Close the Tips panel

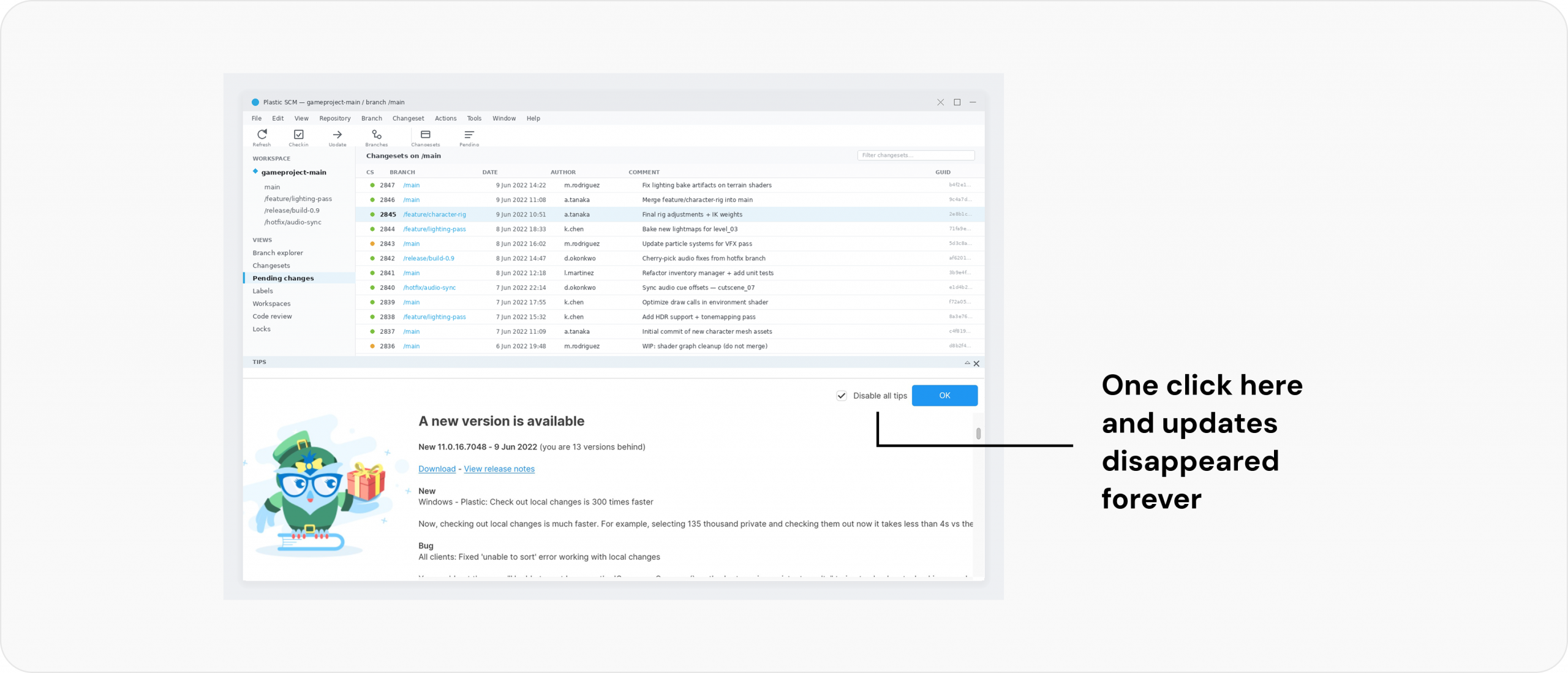coord(976,364)
